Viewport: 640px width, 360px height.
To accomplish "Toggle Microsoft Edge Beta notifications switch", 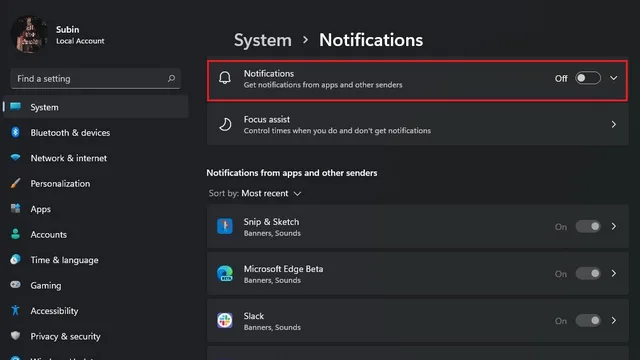I will [x=588, y=273].
